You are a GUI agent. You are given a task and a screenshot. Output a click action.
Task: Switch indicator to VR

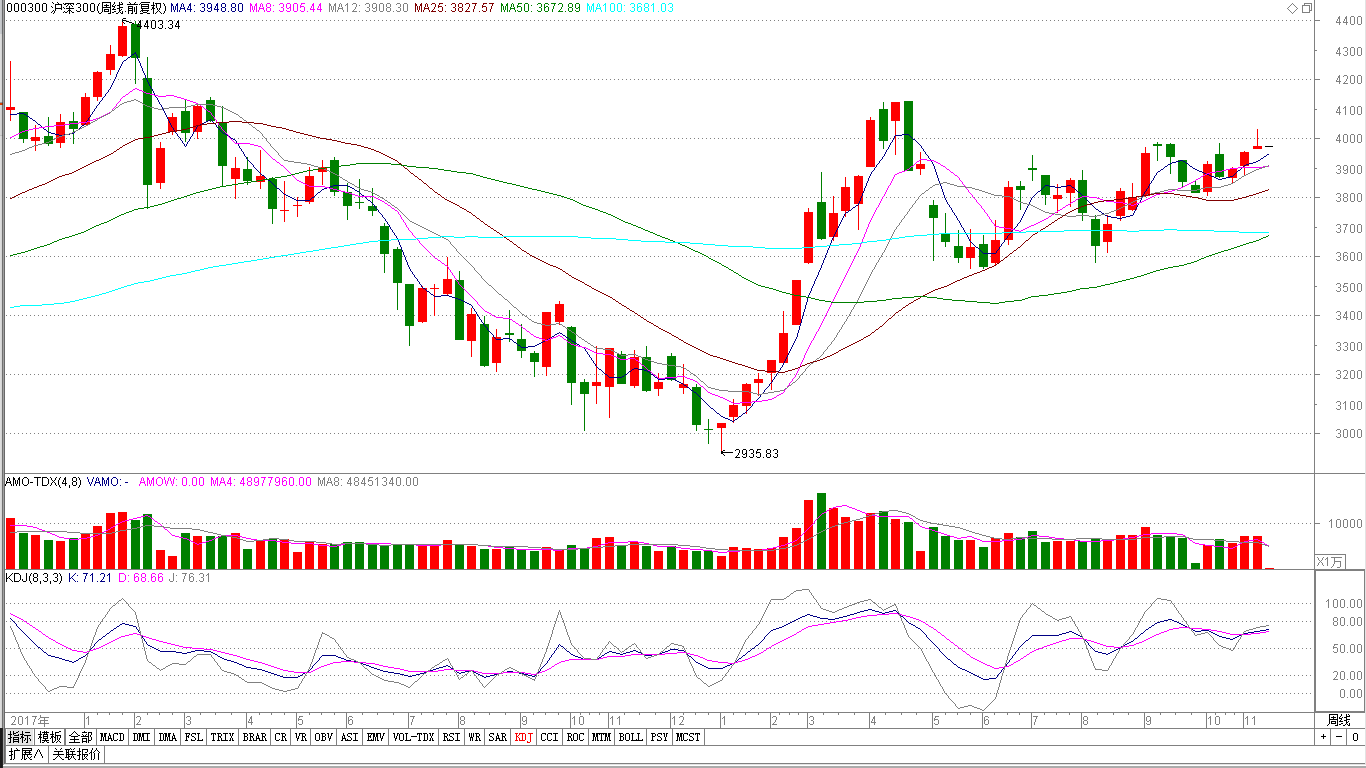300,737
